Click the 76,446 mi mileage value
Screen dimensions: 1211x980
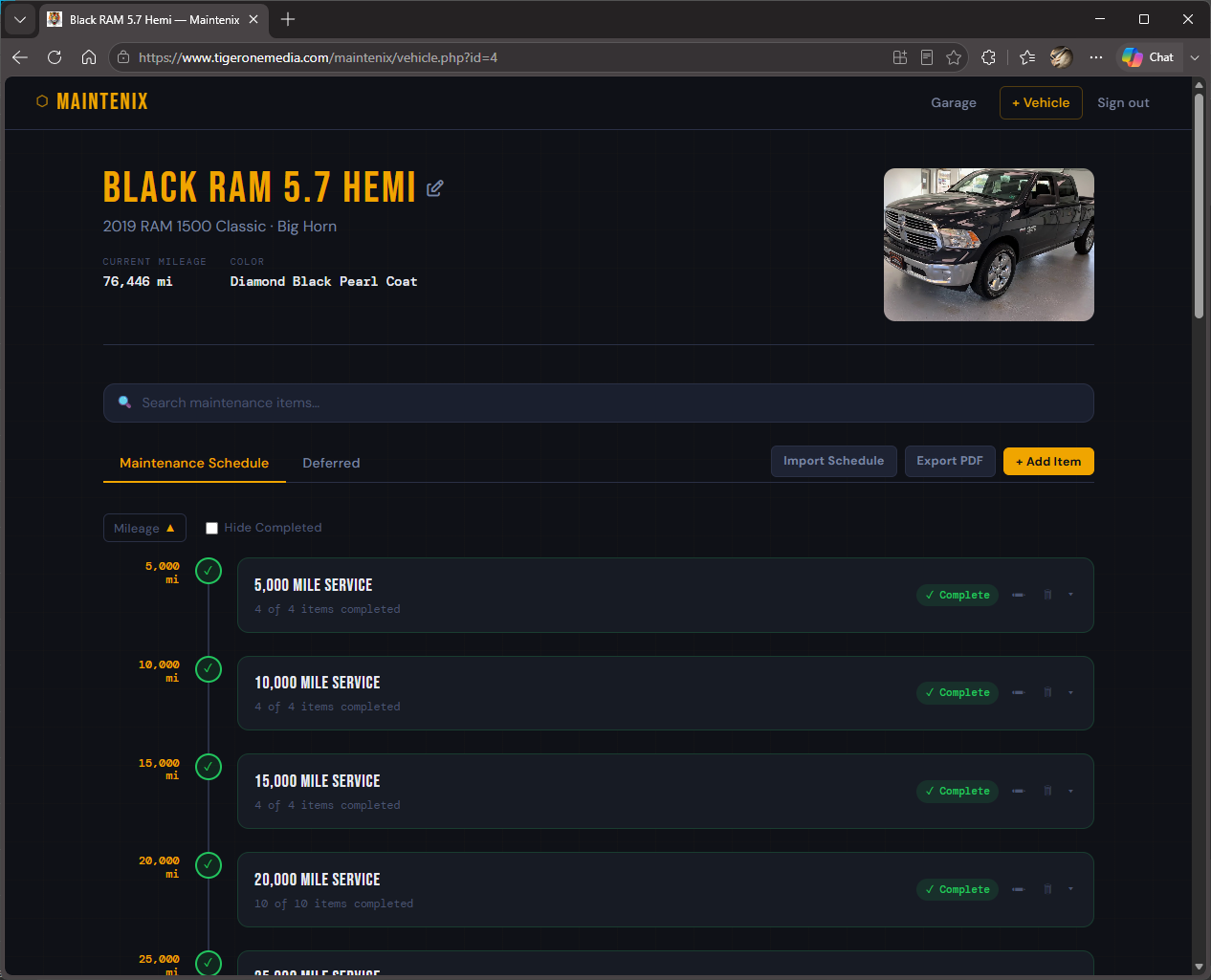[x=138, y=281]
